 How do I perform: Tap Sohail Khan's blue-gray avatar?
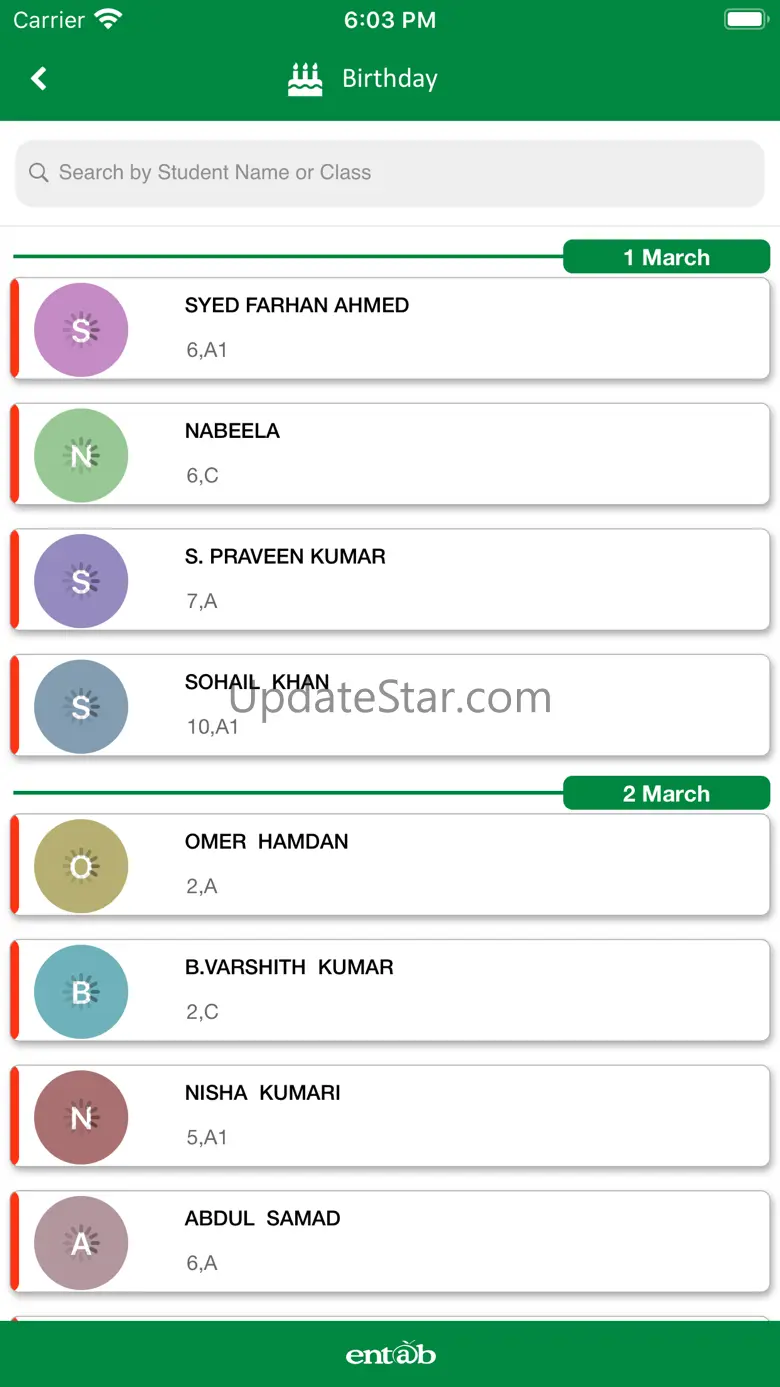81,707
